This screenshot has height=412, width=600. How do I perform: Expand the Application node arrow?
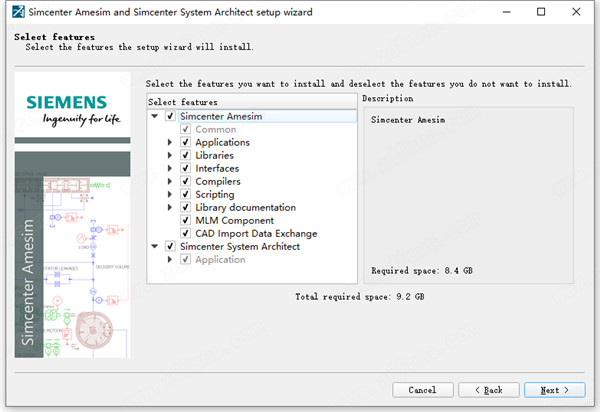[x=170, y=259]
